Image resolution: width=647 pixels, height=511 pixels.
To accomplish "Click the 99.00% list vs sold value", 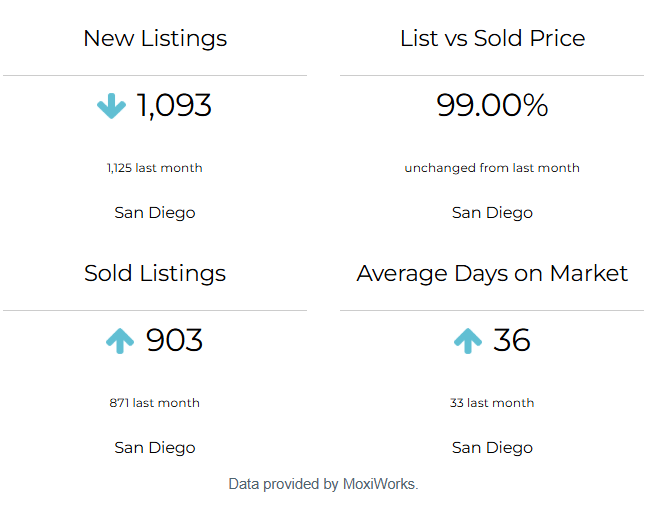I will click(x=492, y=106).
